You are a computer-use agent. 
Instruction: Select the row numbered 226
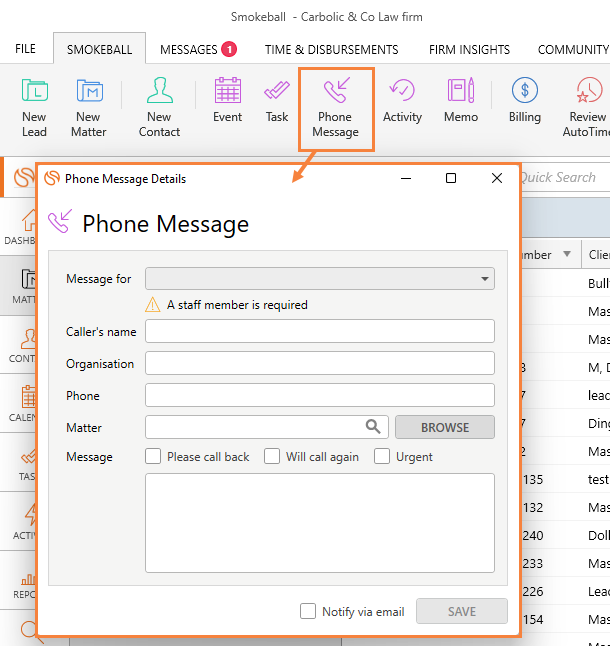566,591
